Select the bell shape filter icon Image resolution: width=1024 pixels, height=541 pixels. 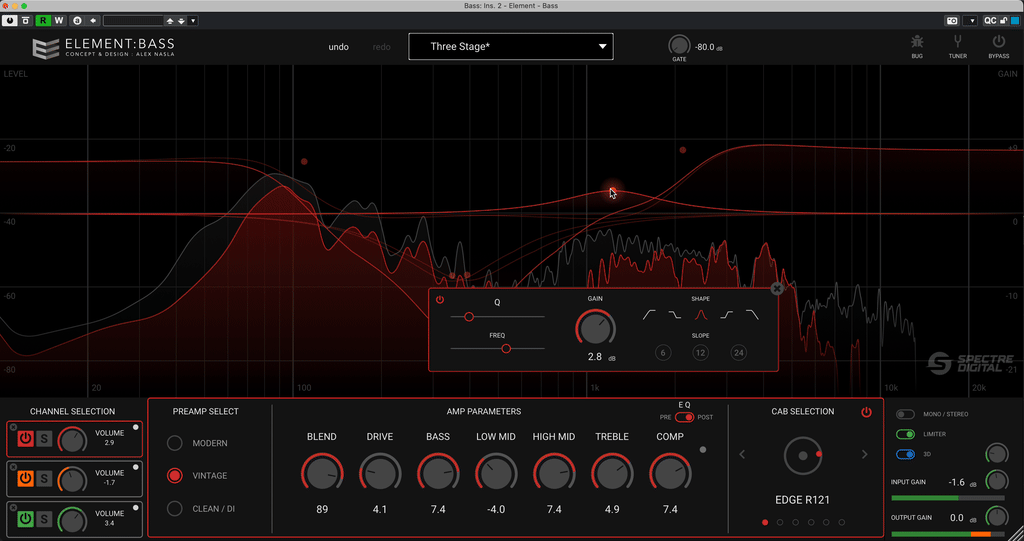(x=700, y=315)
